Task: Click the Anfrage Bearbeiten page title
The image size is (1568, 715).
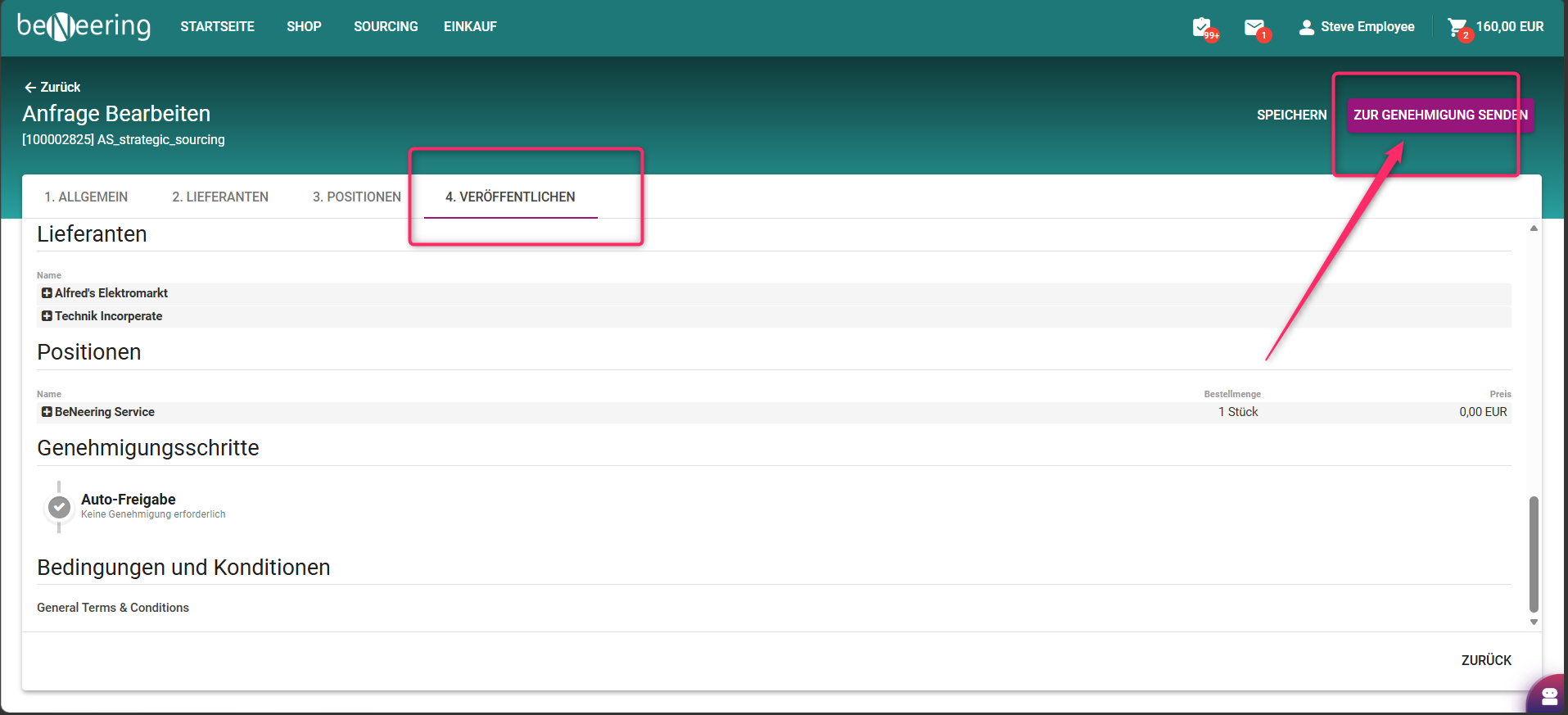Action: tap(116, 114)
